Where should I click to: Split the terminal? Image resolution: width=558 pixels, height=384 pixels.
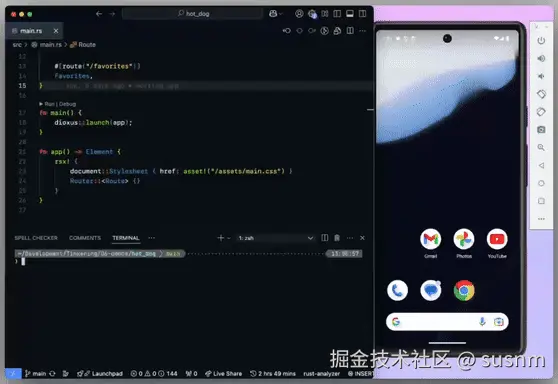click(x=325, y=238)
